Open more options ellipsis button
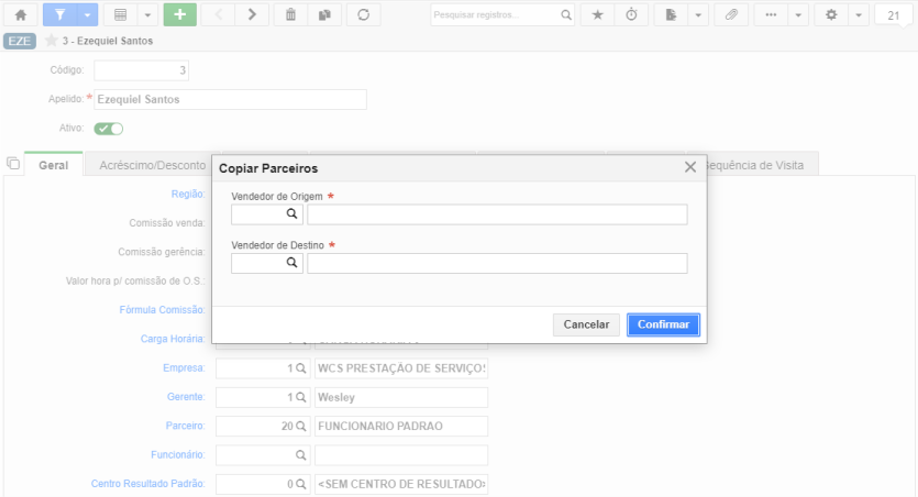The height and width of the screenshot is (497, 918). click(x=770, y=15)
